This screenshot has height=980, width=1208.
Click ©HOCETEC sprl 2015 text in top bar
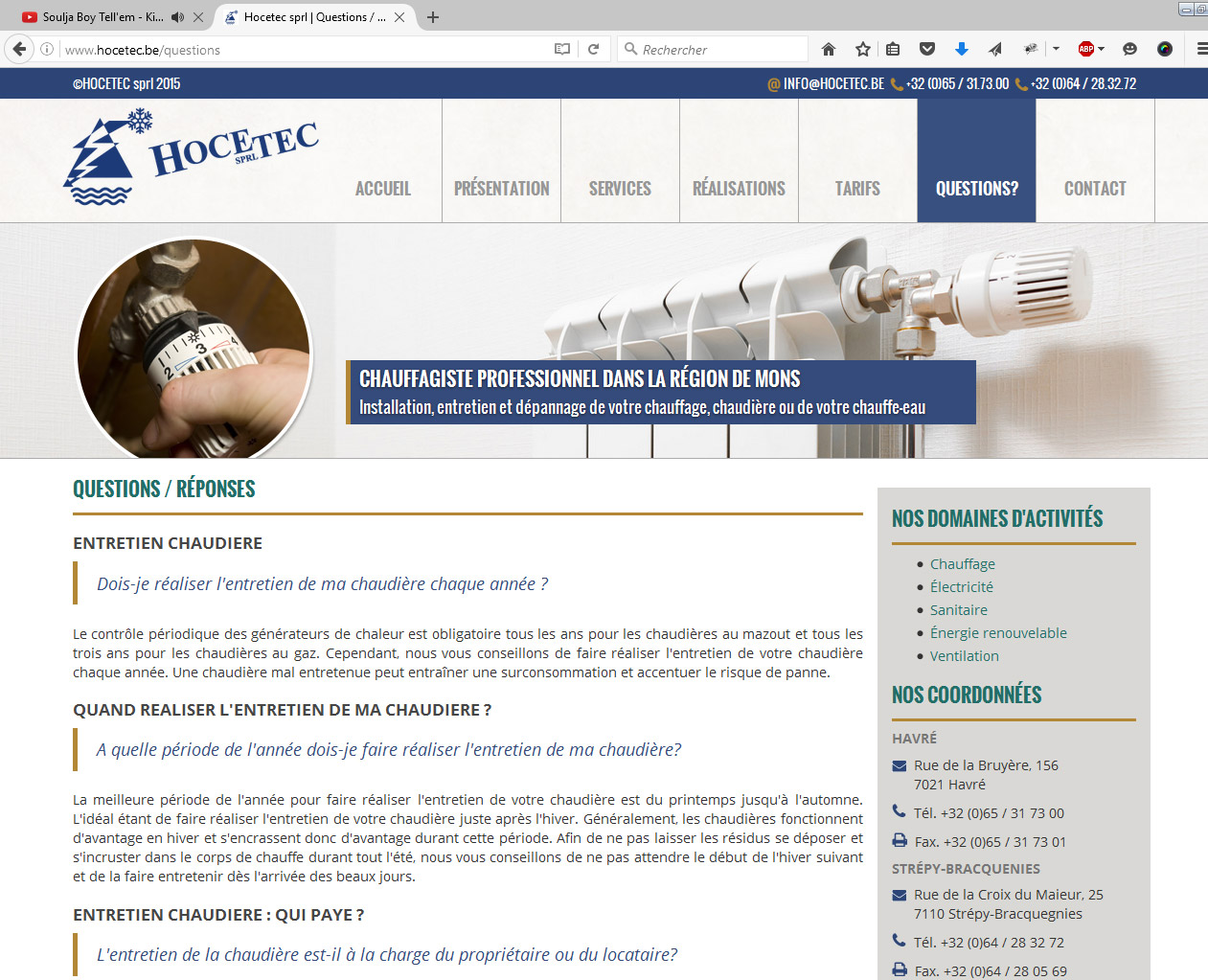pos(126,83)
